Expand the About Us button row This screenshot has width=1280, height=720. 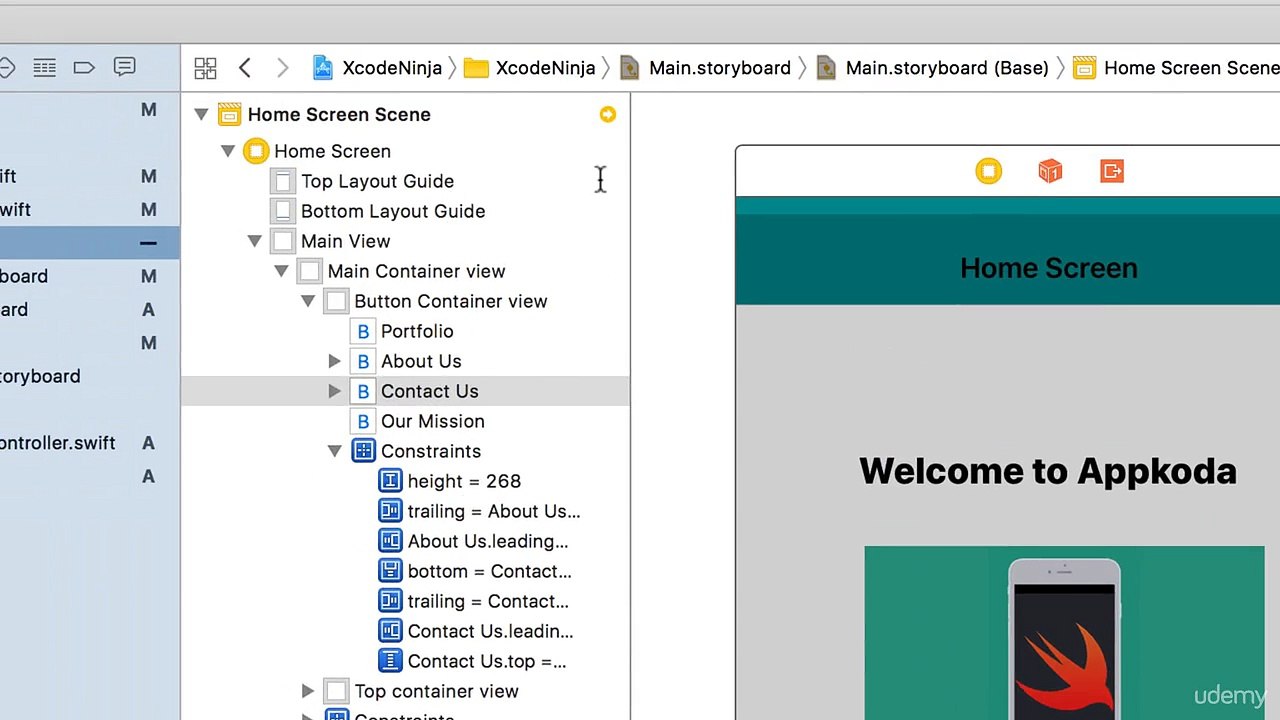click(335, 361)
